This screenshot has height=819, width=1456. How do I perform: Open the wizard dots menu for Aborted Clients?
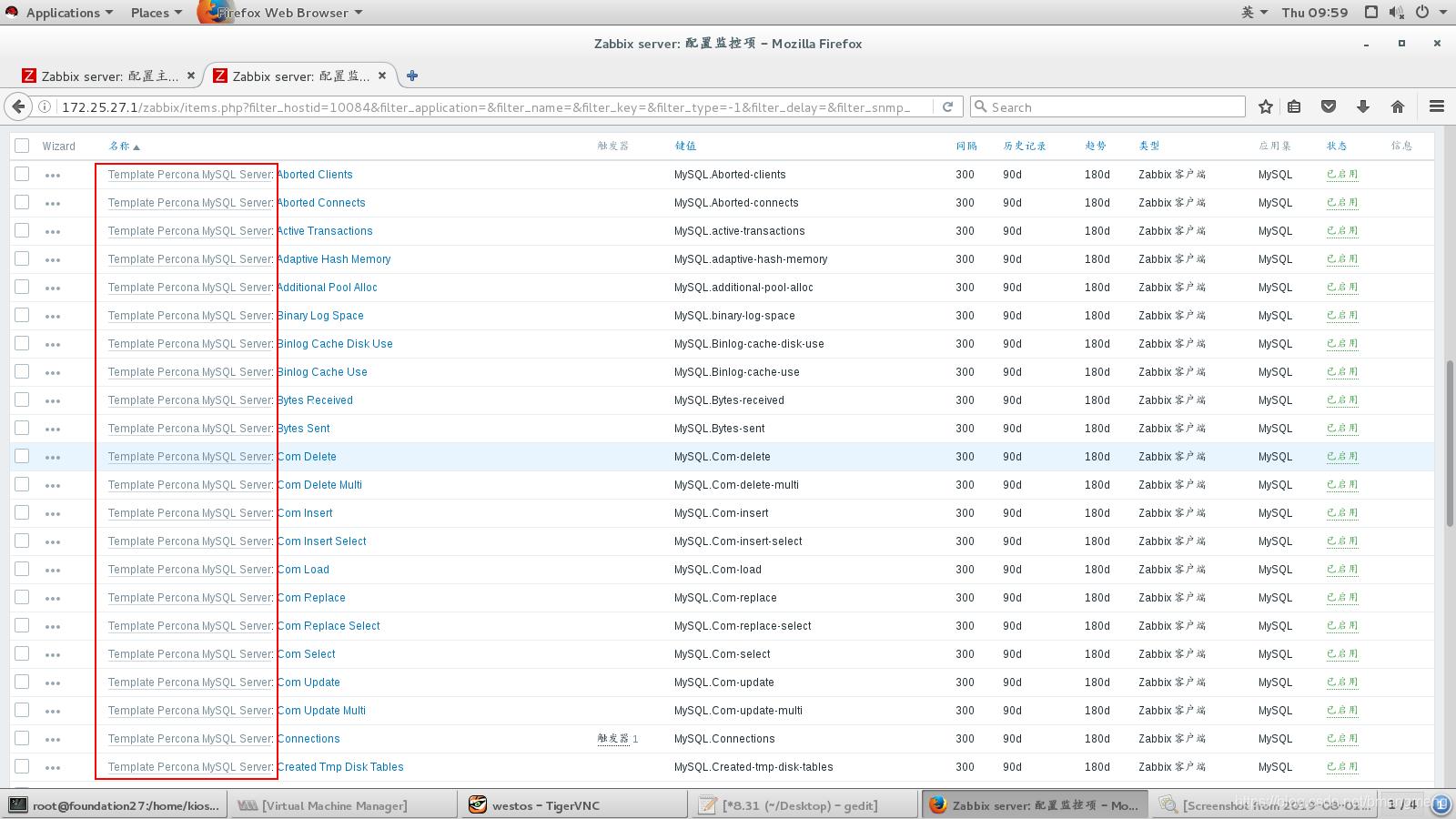pos(53,176)
